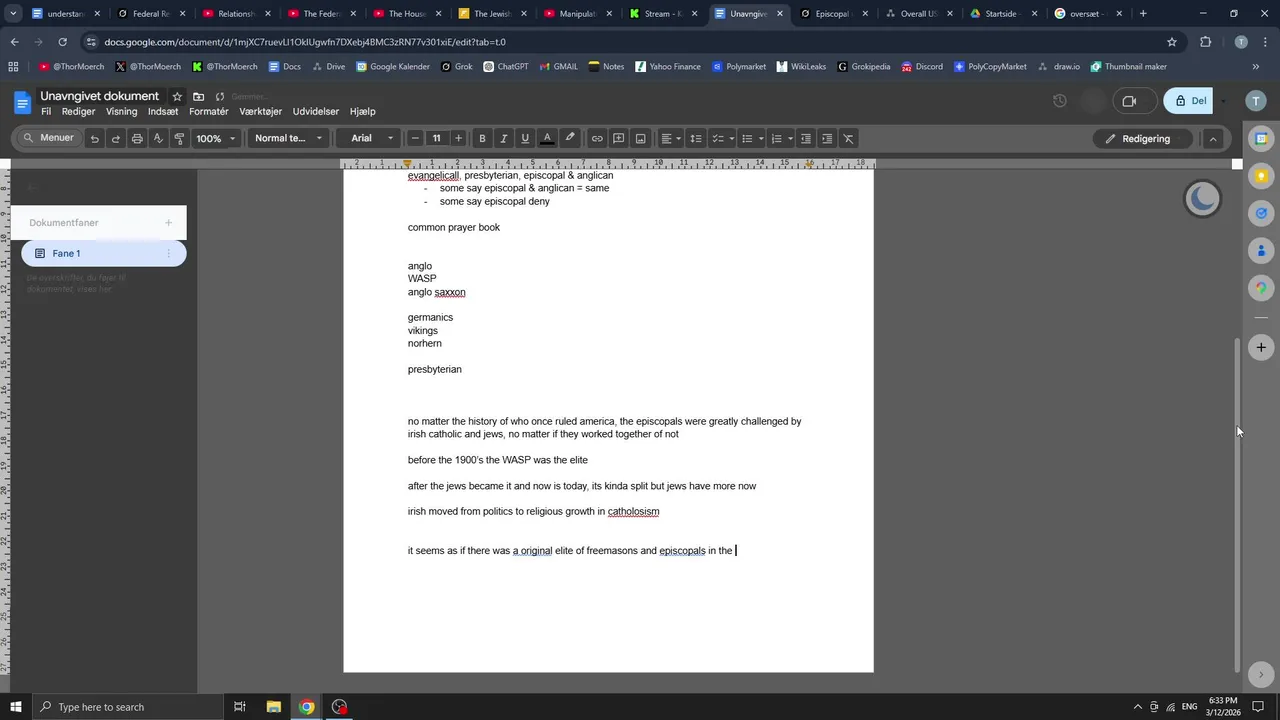Click the Menuer search button
The image size is (1280, 720).
pyautogui.click(x=48, y=138)
